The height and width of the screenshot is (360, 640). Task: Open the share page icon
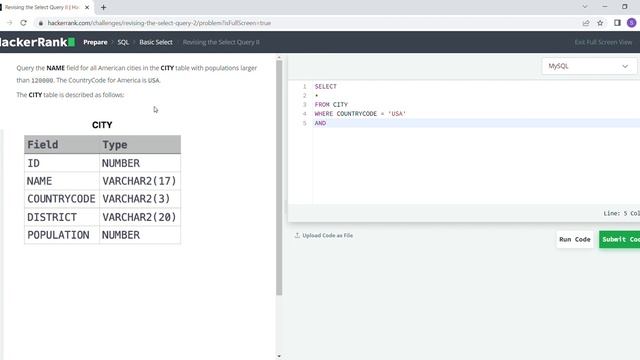pyautogui.click(x=586, y=23)
